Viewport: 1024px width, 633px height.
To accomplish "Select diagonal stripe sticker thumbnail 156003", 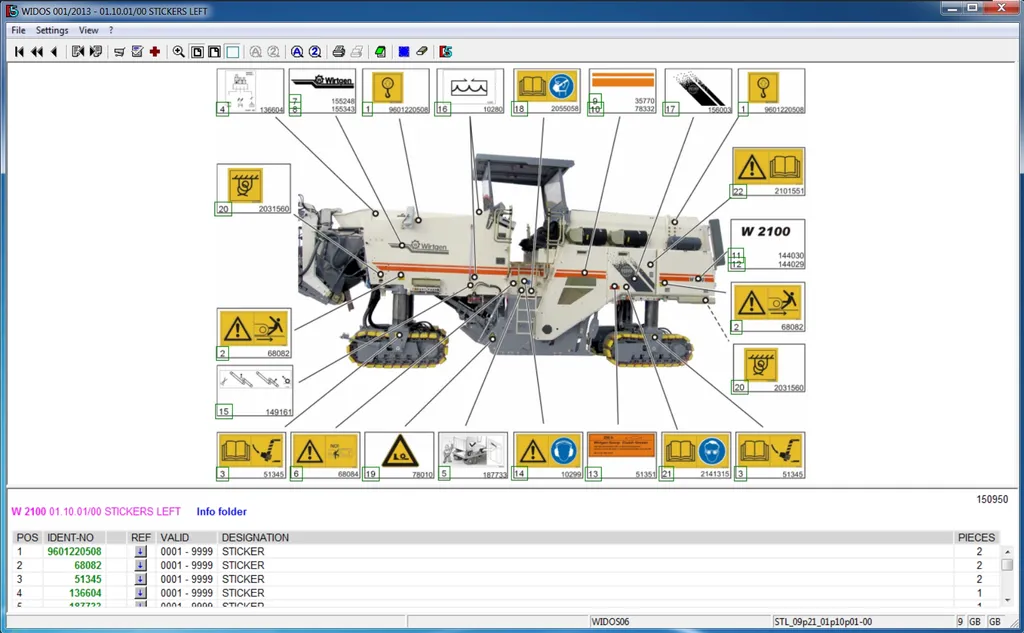I will [x=698, y=91].
